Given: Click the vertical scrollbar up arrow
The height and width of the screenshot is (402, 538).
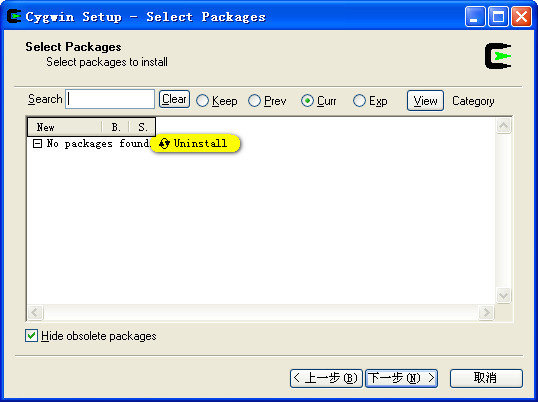Looking at the screenshot, I should point(503,126).
